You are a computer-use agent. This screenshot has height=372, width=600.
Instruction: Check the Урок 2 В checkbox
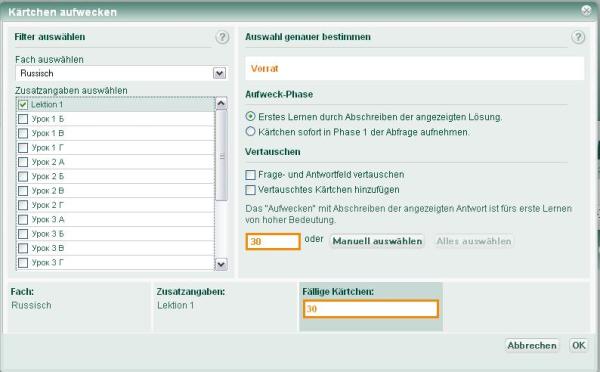(x=23, y=191)
